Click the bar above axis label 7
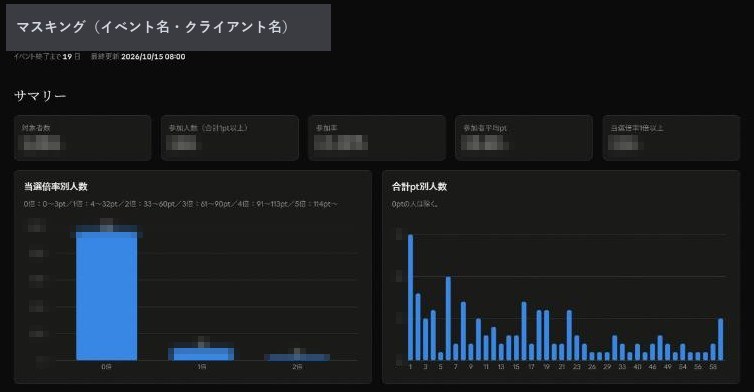The image size is (754, 392). (456, 352)
